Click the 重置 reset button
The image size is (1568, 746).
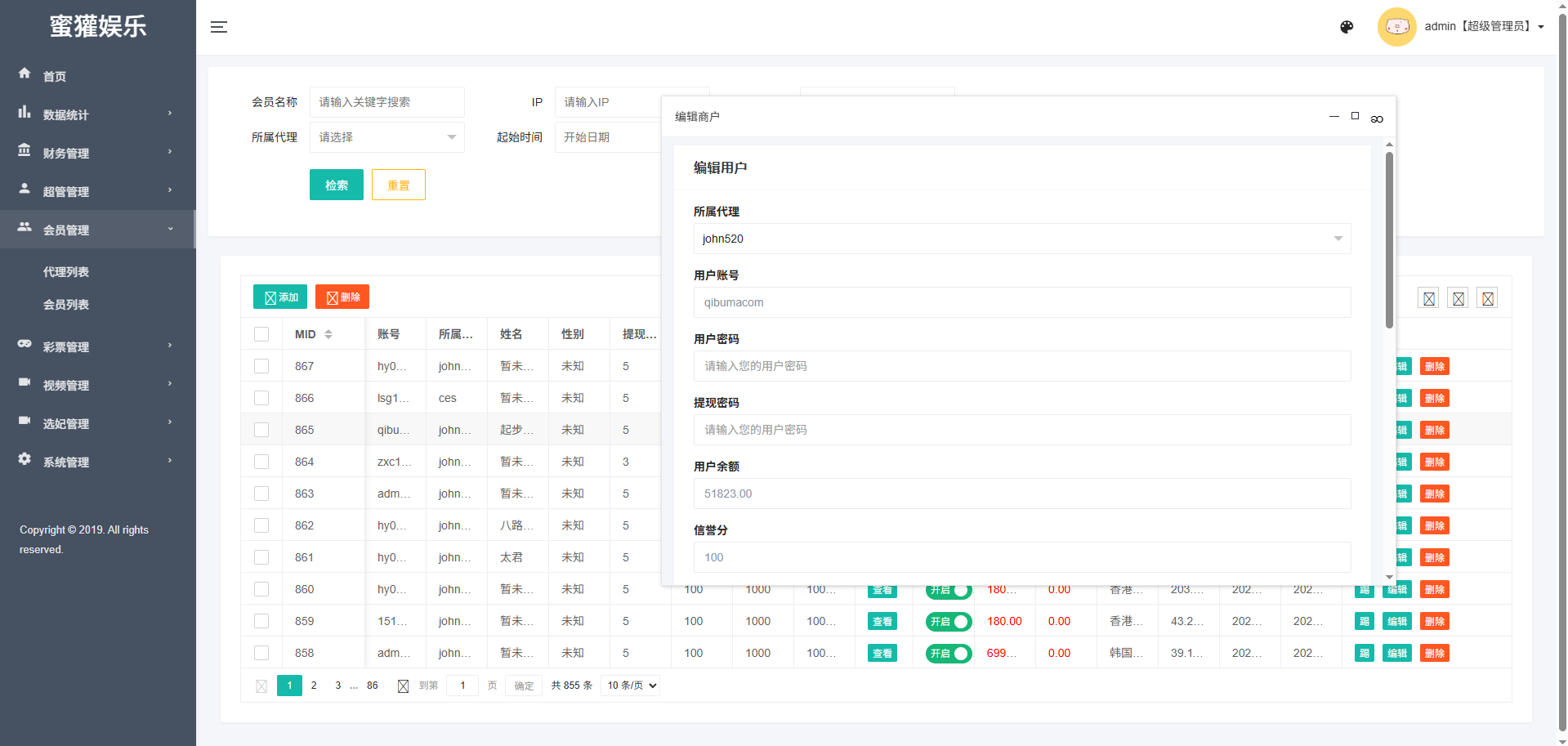tap(398, 185)
